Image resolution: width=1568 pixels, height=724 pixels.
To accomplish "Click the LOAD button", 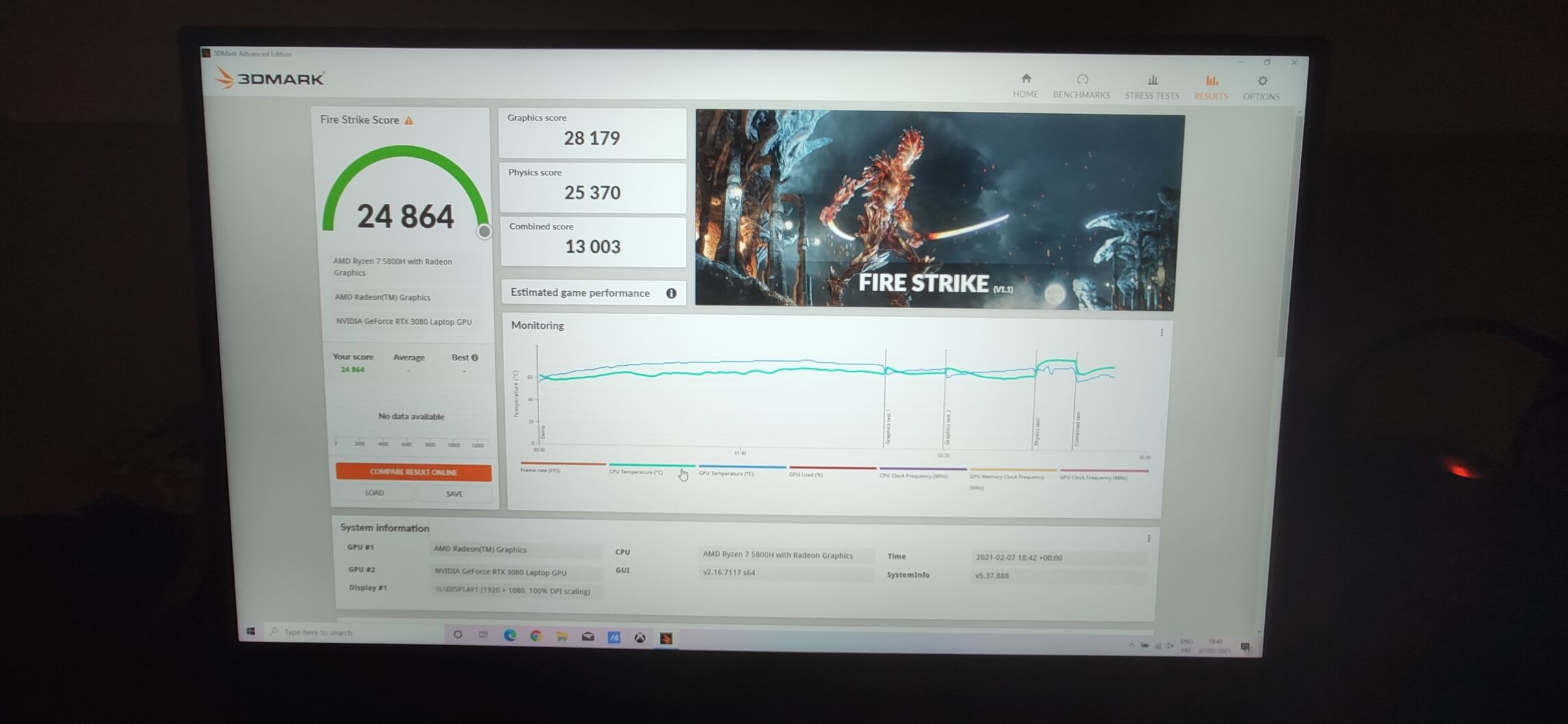I will (x=375, y=493).
